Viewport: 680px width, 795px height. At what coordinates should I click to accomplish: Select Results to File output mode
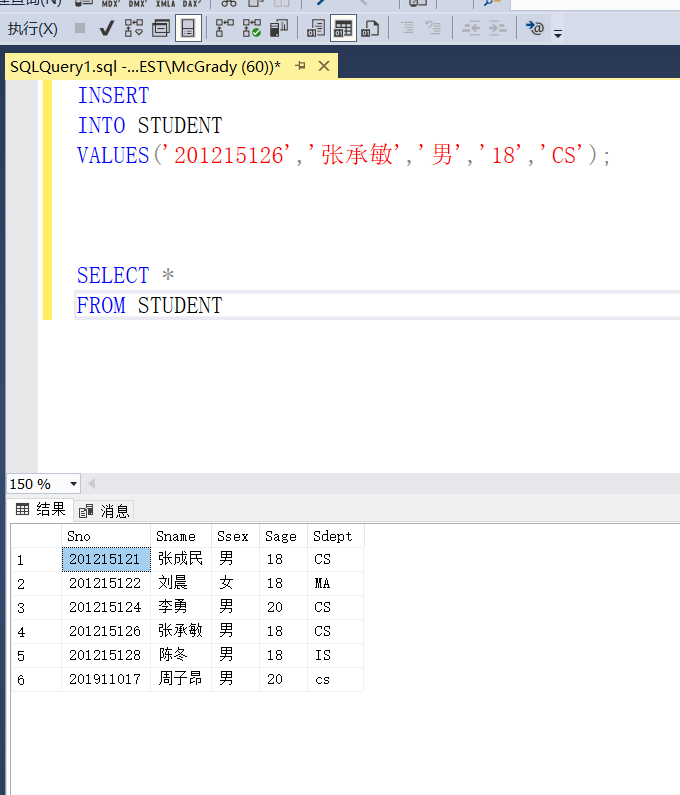point(370,28)
